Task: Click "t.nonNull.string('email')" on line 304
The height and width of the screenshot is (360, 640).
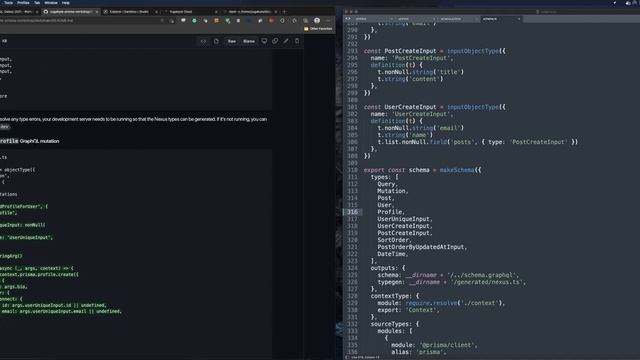Action: pyautogui.click(x=420, y=128)
